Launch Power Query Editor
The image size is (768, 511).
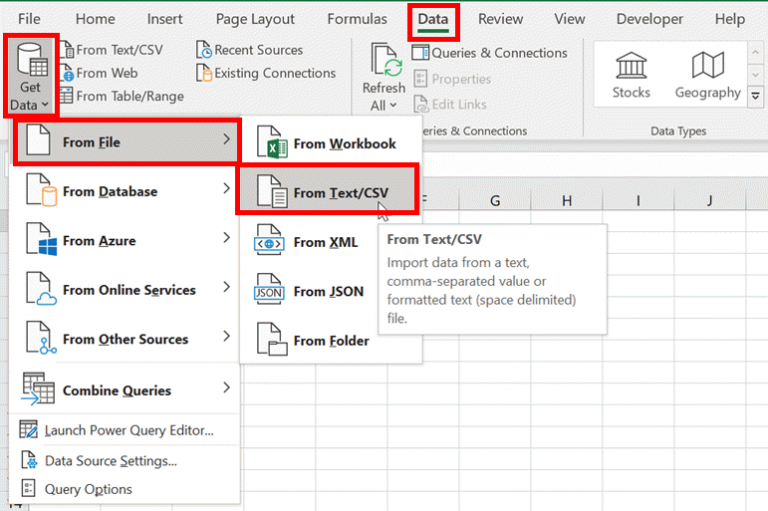point(124,430)
